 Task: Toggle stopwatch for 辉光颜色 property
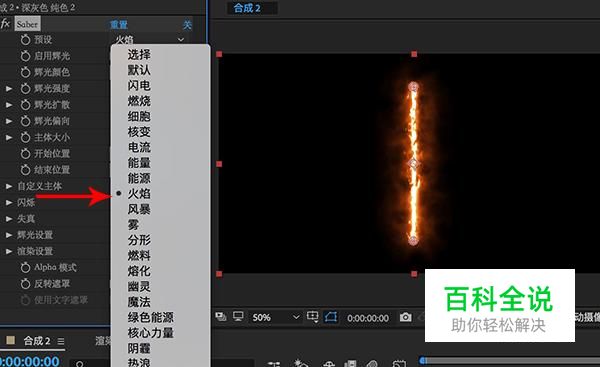(x=25, y=72)
